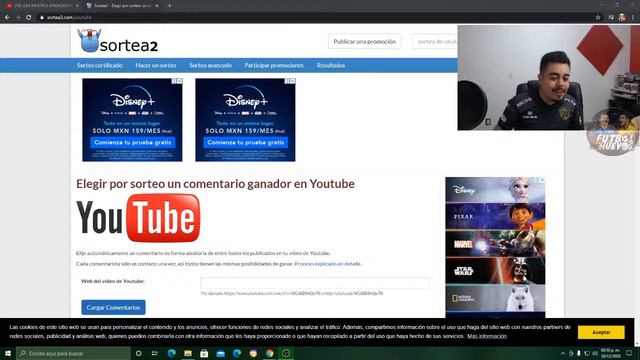This screenshot has width=640, height=360.
Task: Open File Explorer from the taskbar
Action: pyautogui.click(x=188, y=353)
